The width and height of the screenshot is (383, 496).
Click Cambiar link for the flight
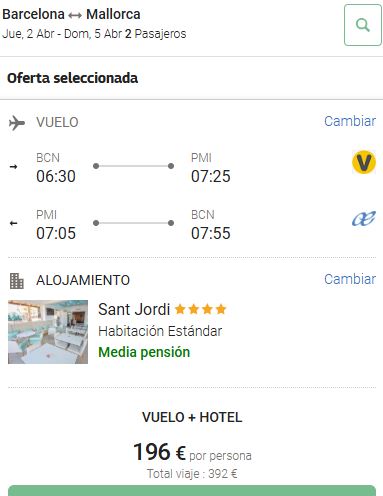pyautogui.click(x=350, y=121)
